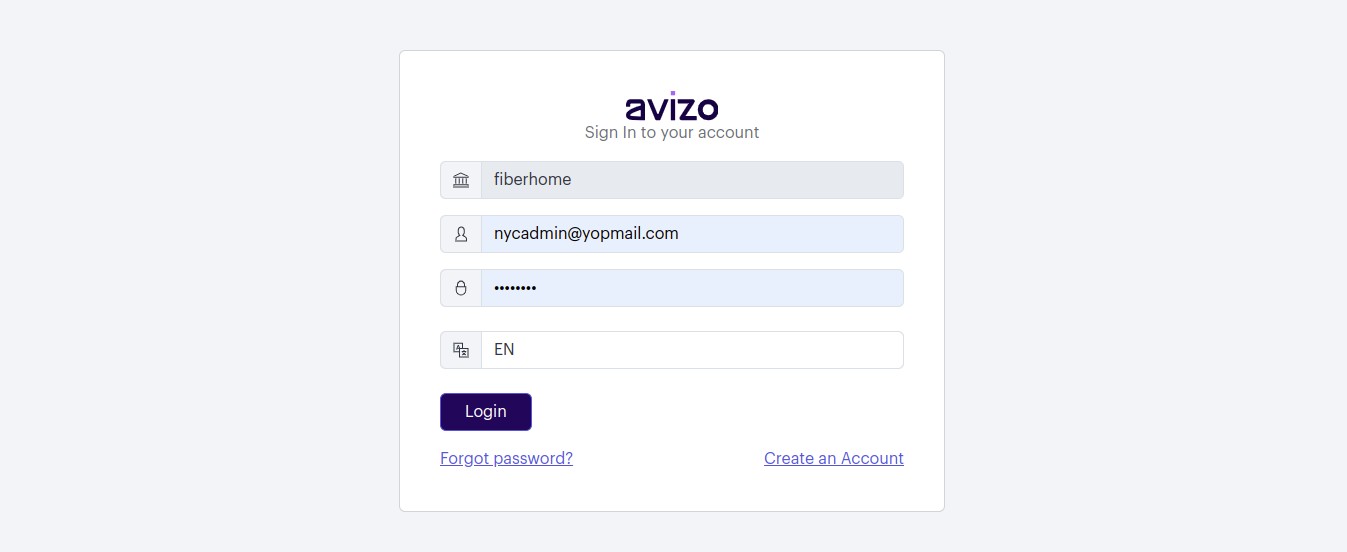Click blank card area below the account links
The height and width of the screenshot is (552, 1347).
tap(672, 490)
